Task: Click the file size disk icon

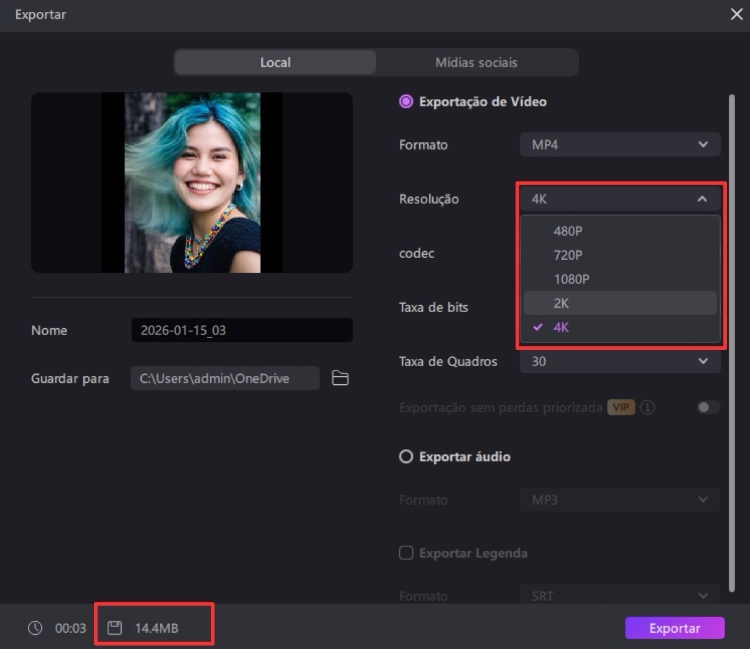Action: [114, 628]
